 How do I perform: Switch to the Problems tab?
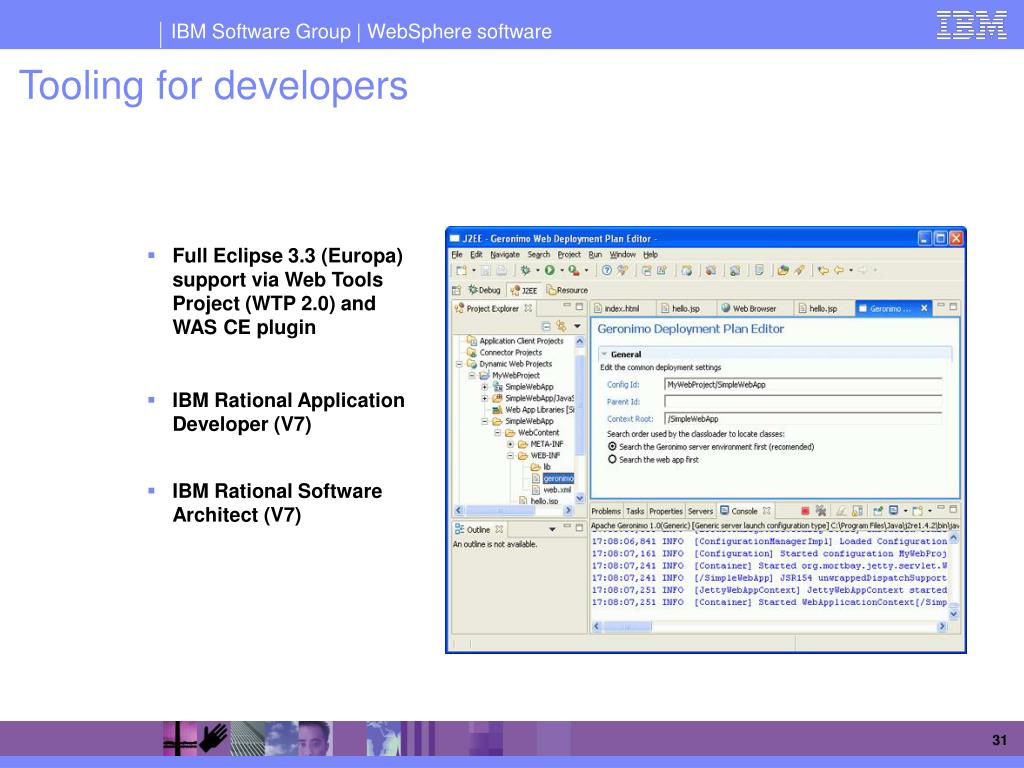click(605, 511)
